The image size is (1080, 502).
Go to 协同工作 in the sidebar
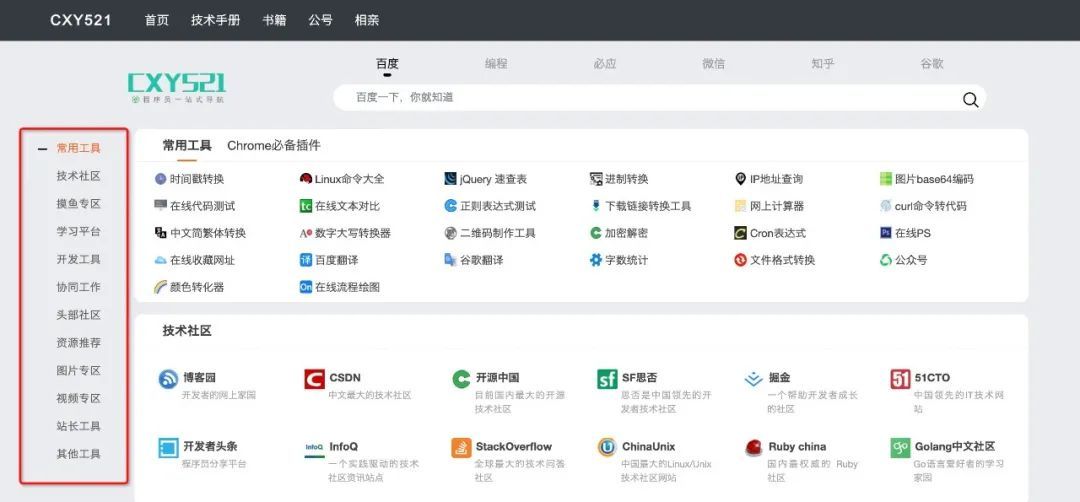(x=79, y=287)
